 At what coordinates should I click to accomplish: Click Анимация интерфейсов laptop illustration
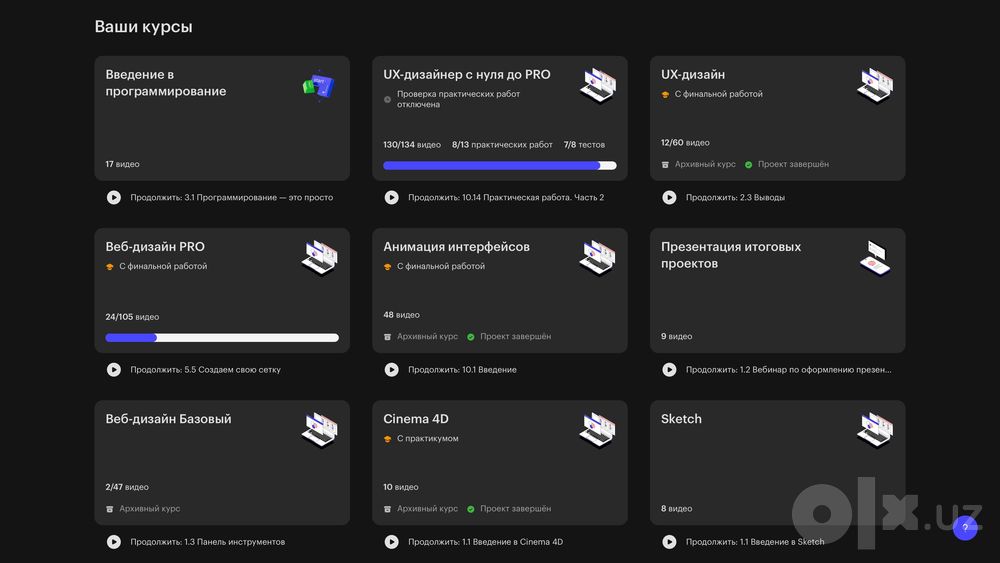coord(598,258)
